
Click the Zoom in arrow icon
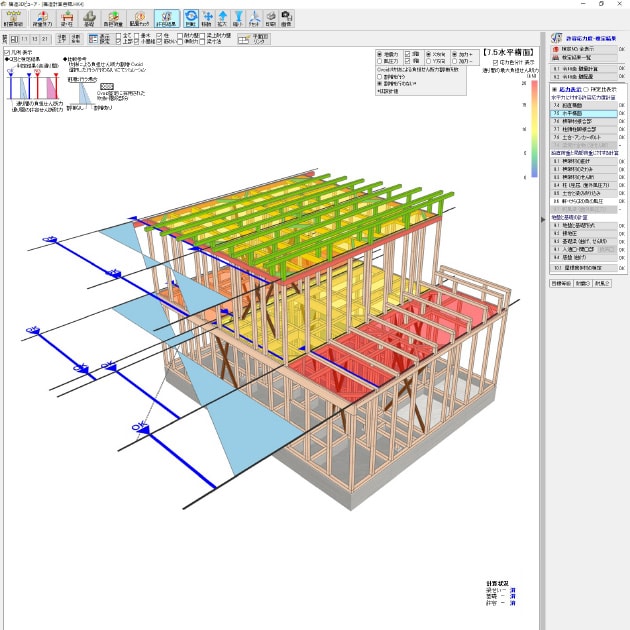click(x=225, y=17)
